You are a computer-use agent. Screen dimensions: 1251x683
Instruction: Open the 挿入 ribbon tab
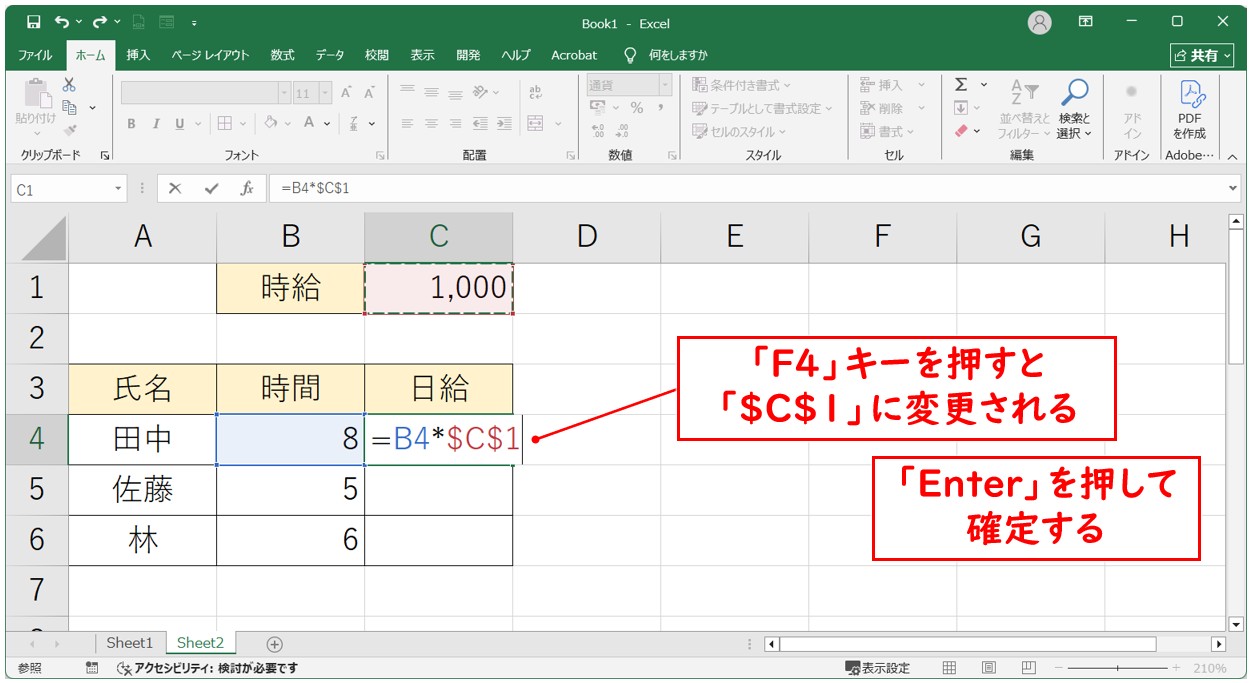pos(138,55)
